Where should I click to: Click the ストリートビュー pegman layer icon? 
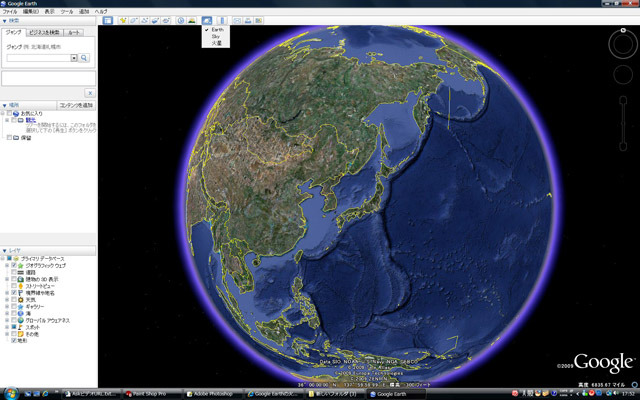click(x=20, y=286)
